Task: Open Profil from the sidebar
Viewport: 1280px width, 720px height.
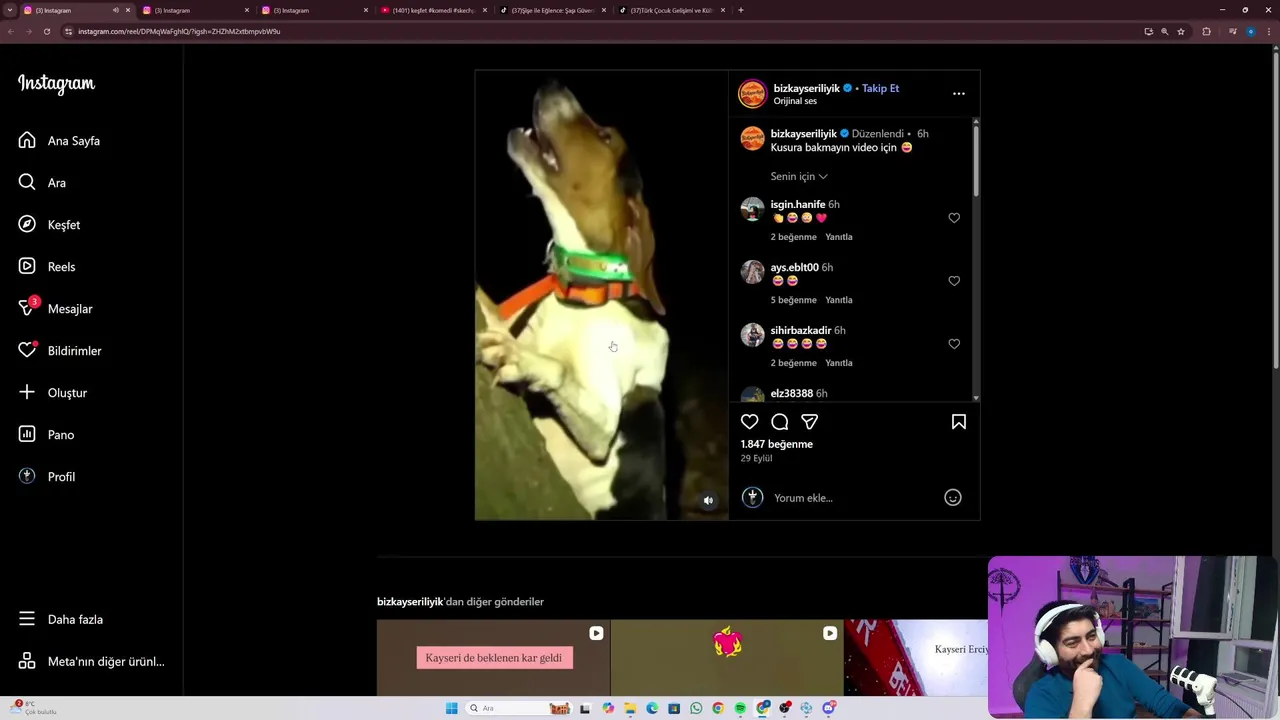Action: (48, 477)
